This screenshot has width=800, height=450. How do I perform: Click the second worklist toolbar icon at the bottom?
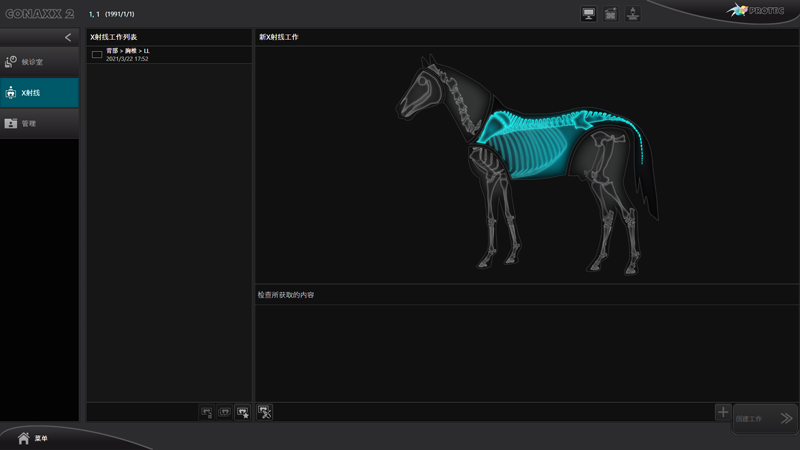pyautogui.click(x=225, y=412)
